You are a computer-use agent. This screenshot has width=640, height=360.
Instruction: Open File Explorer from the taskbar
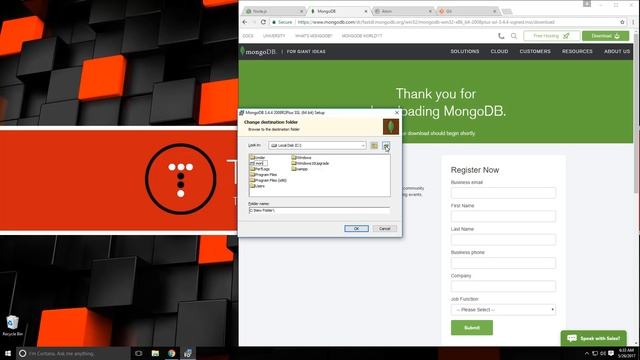155,353
